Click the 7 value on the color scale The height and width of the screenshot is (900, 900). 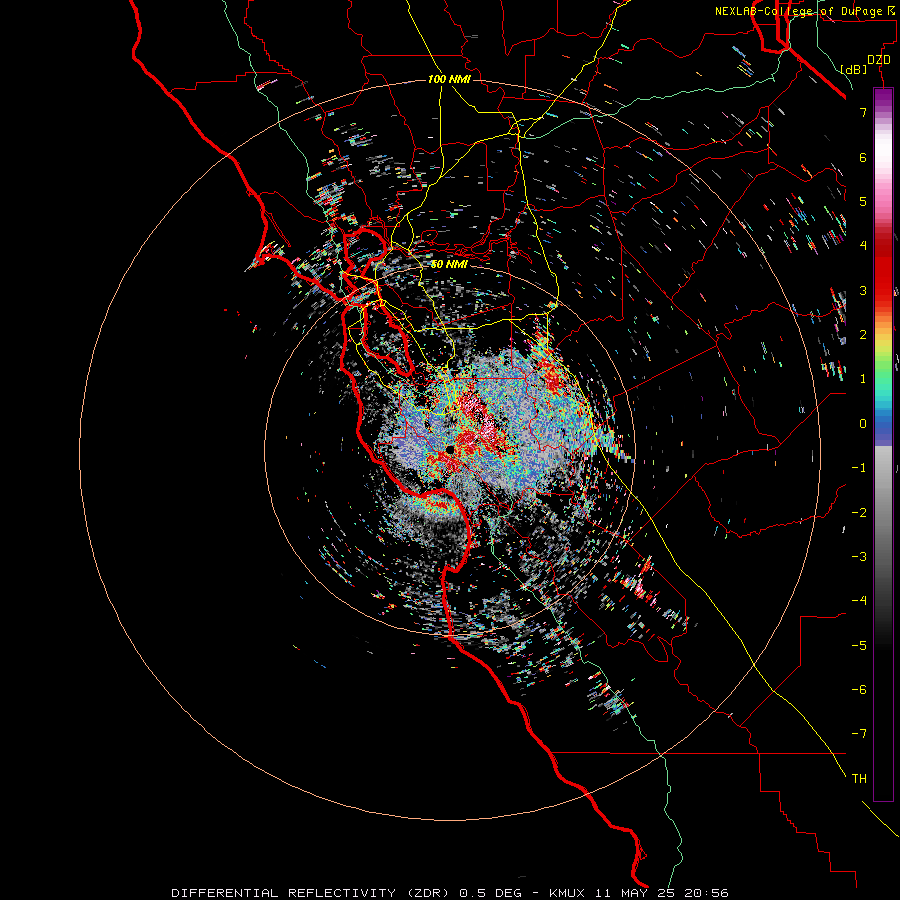pyautogui.click(x=863, y=112)
